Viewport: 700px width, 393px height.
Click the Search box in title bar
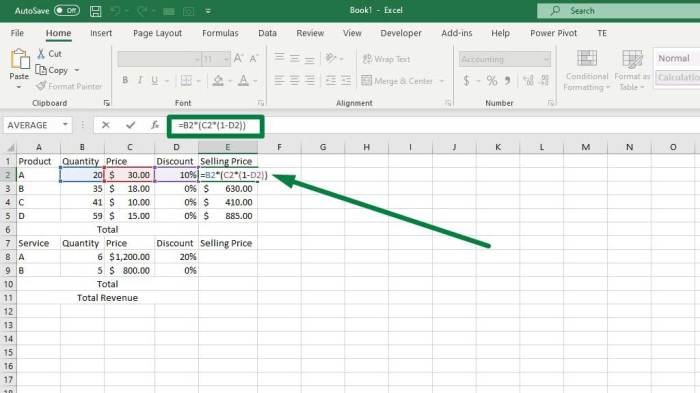[x=618, y=11]
